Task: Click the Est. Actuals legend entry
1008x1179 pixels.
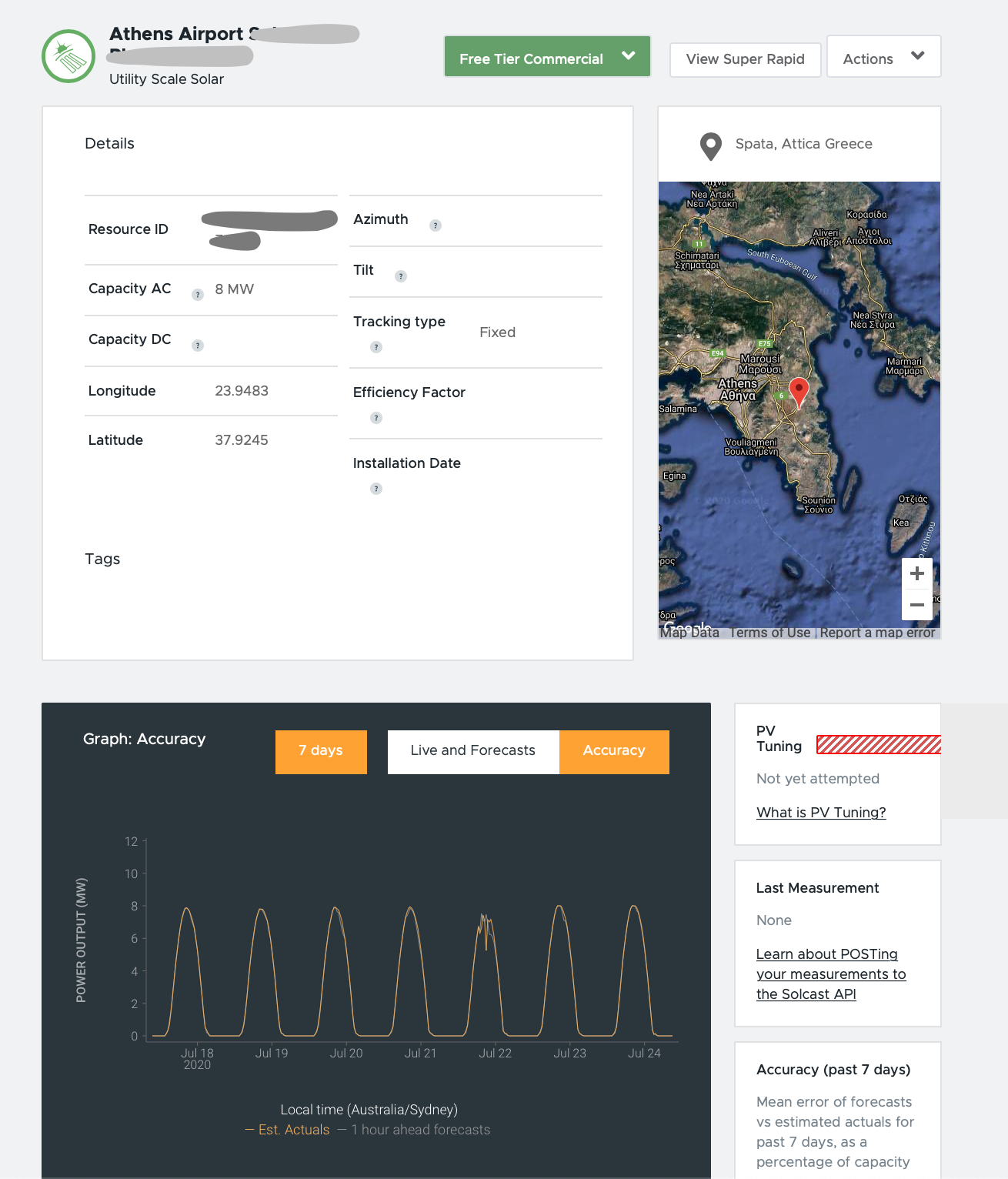Action: [287, 1130]
